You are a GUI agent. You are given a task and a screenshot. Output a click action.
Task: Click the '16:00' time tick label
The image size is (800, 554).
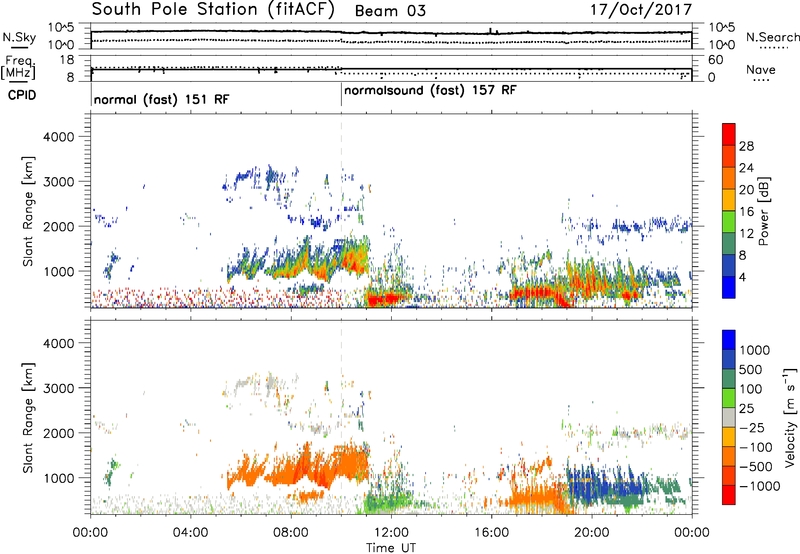click(491, 533)
